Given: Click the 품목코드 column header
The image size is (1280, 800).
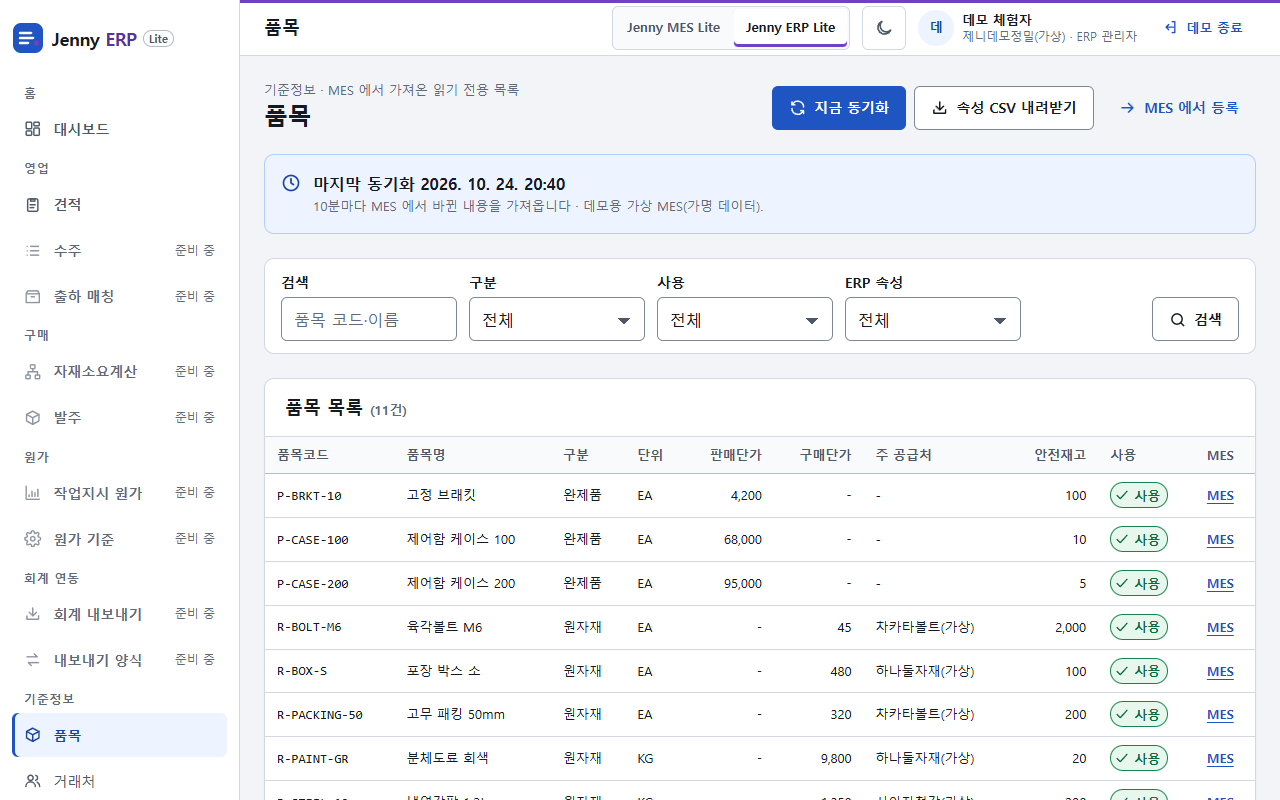Looking at the screenshot, I should tap(303, 455).
